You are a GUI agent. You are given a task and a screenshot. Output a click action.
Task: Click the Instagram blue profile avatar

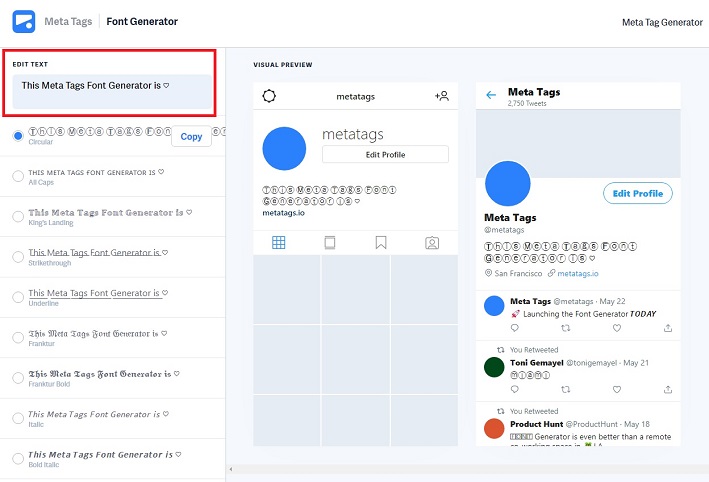tap(284, 148)
